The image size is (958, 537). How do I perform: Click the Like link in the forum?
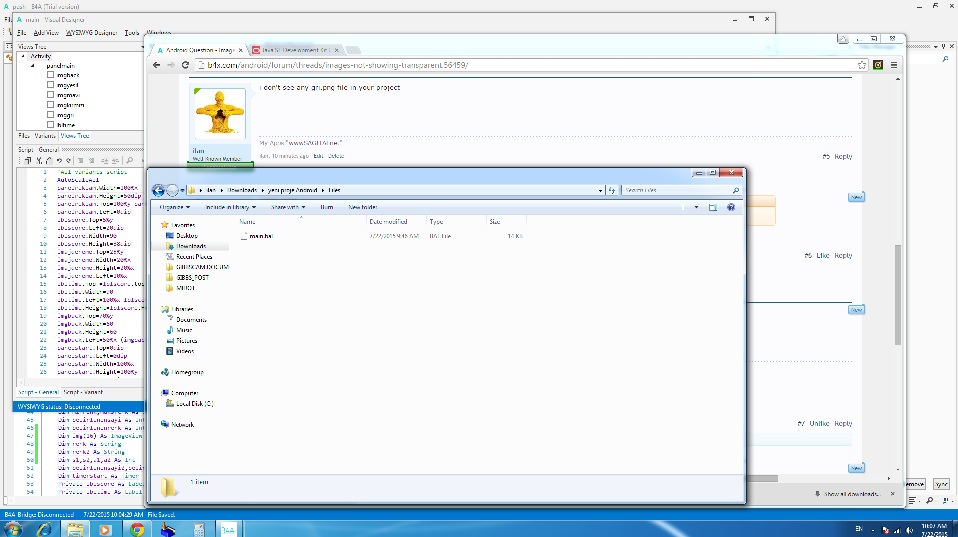click(822, 255)
